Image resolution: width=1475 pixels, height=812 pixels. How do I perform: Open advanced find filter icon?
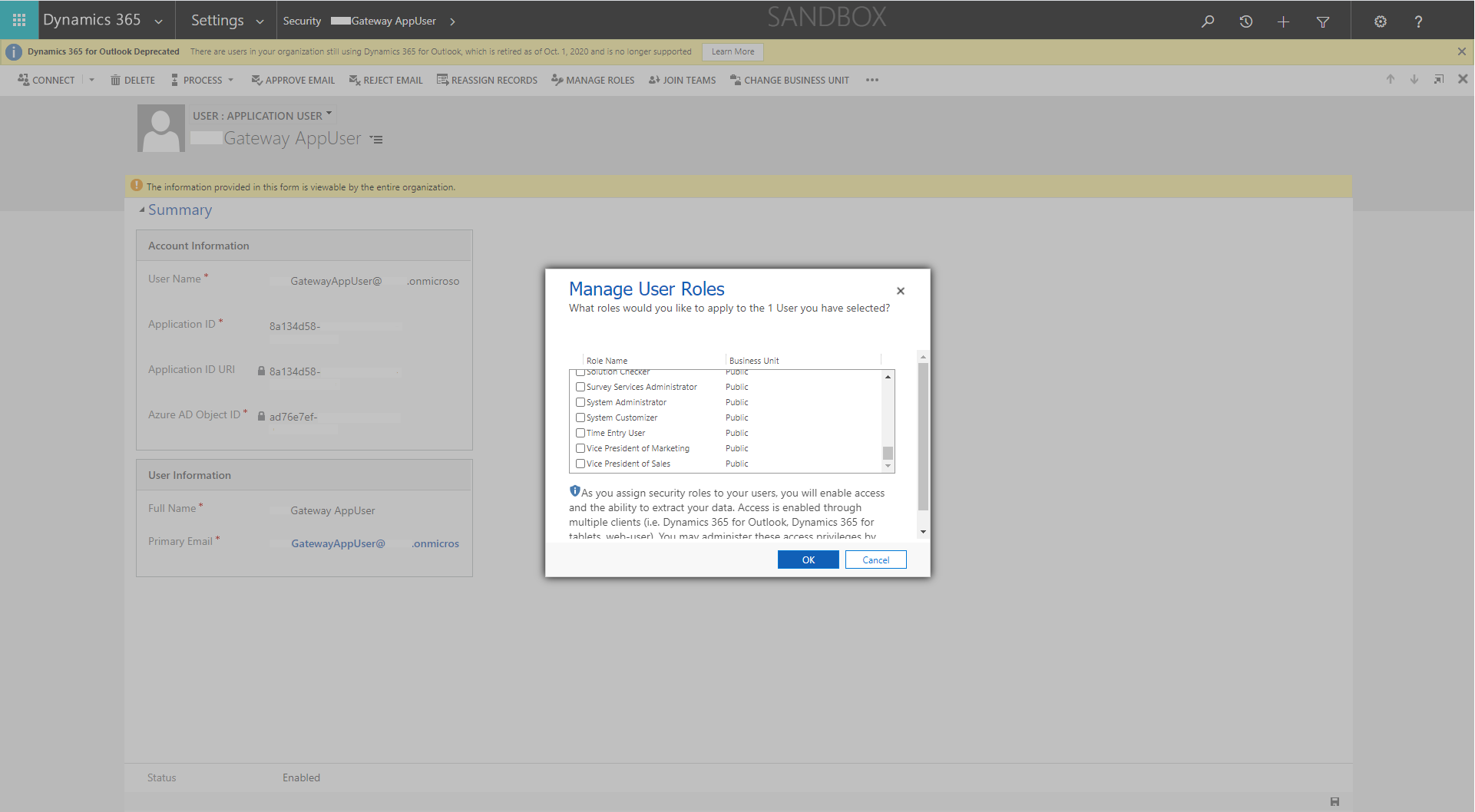(x=1322, y=21)
